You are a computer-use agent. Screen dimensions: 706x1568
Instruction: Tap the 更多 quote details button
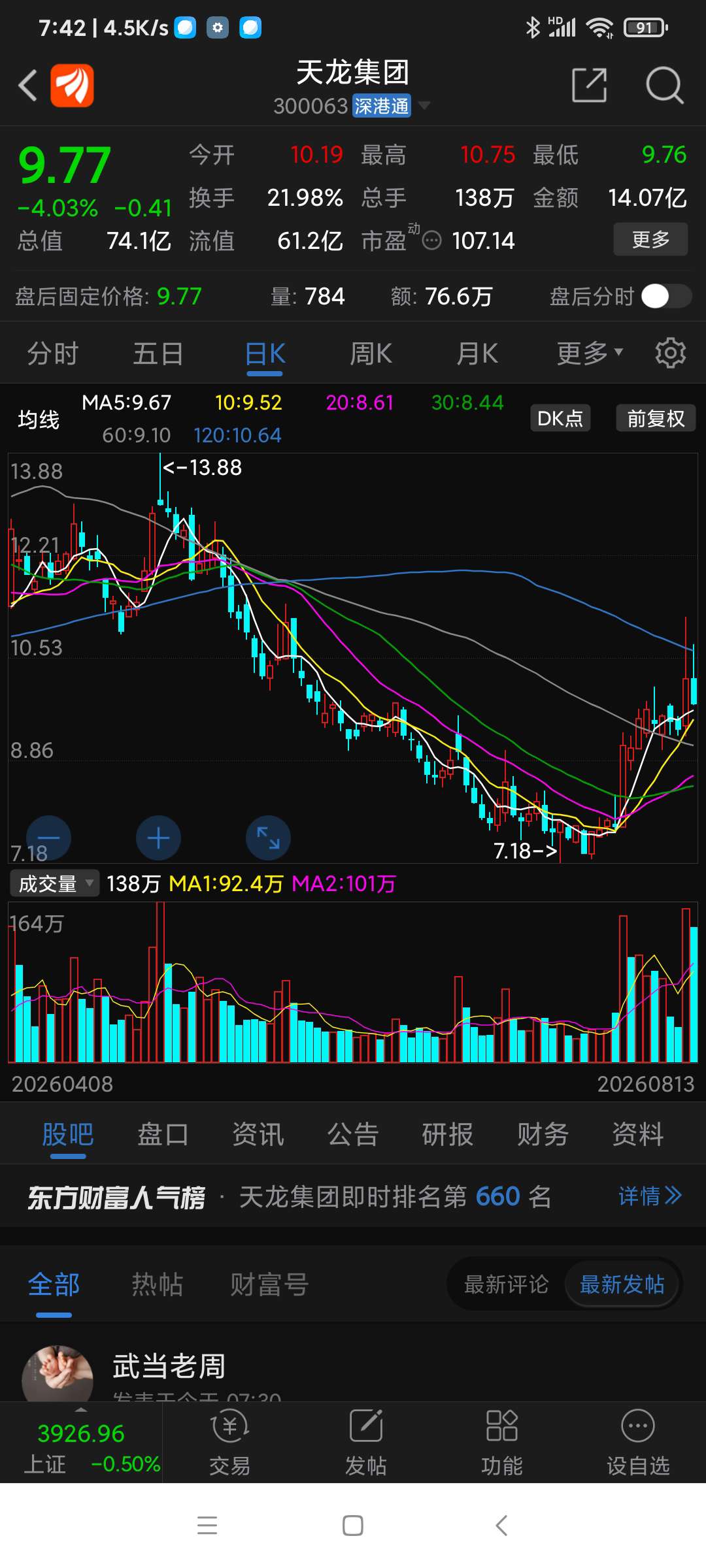click(x=650, y=239)
